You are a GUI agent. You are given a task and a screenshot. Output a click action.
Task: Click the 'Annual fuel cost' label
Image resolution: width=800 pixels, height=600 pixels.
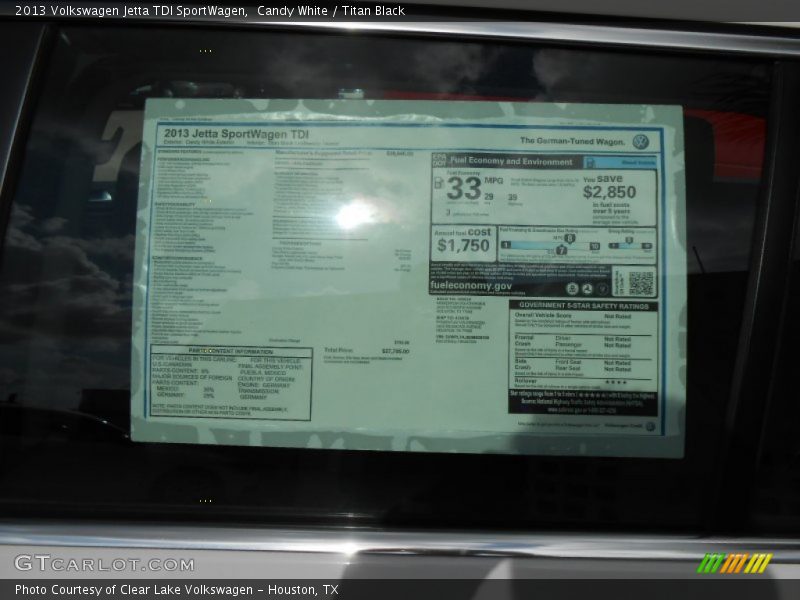(x=462, y=232)
